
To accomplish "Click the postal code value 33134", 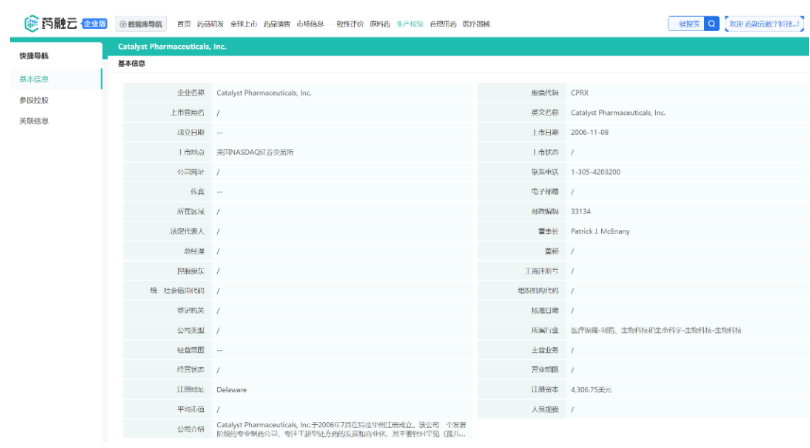I will (x=581, y=211).
